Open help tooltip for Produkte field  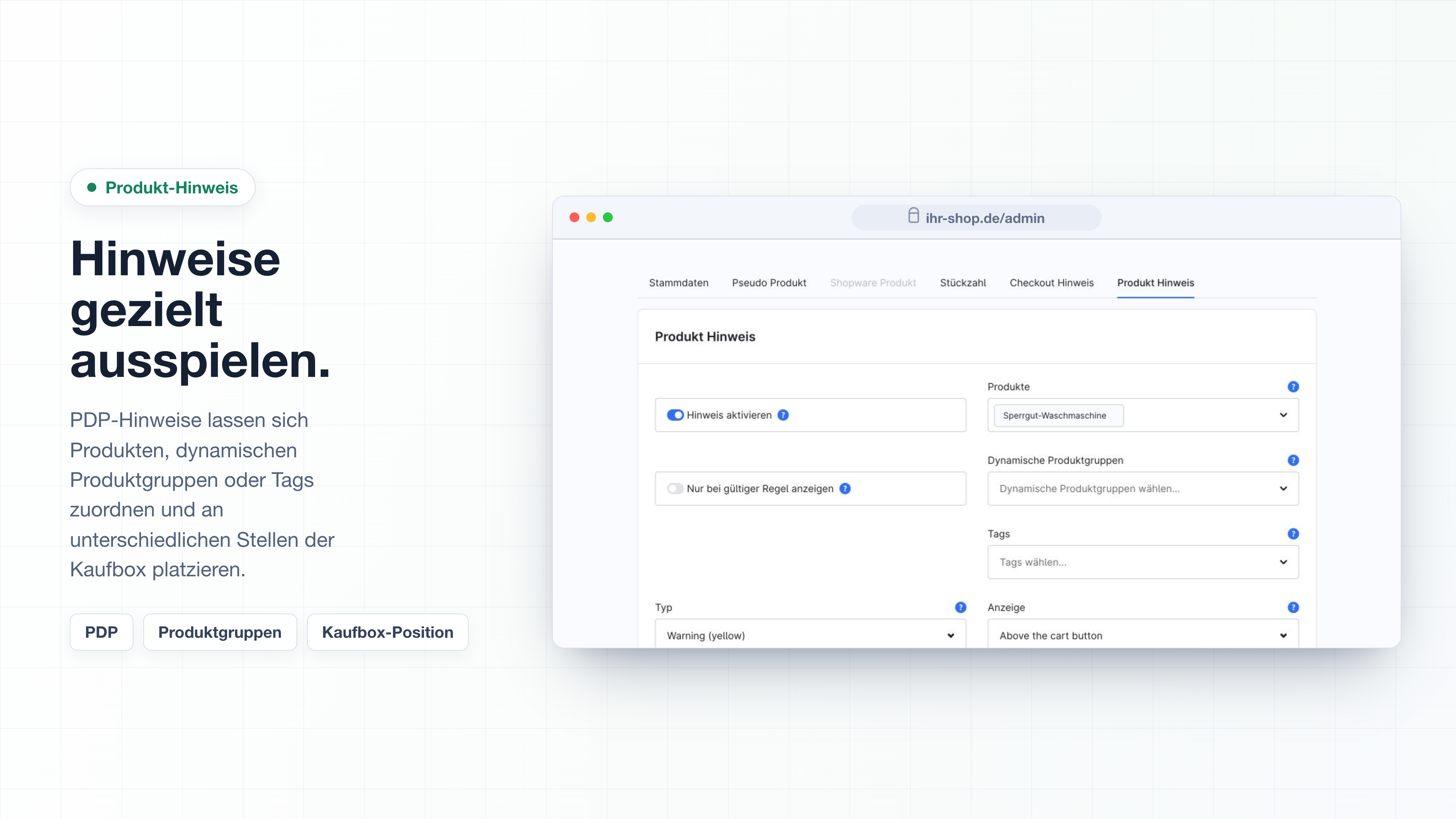[x=1293, y=387]
